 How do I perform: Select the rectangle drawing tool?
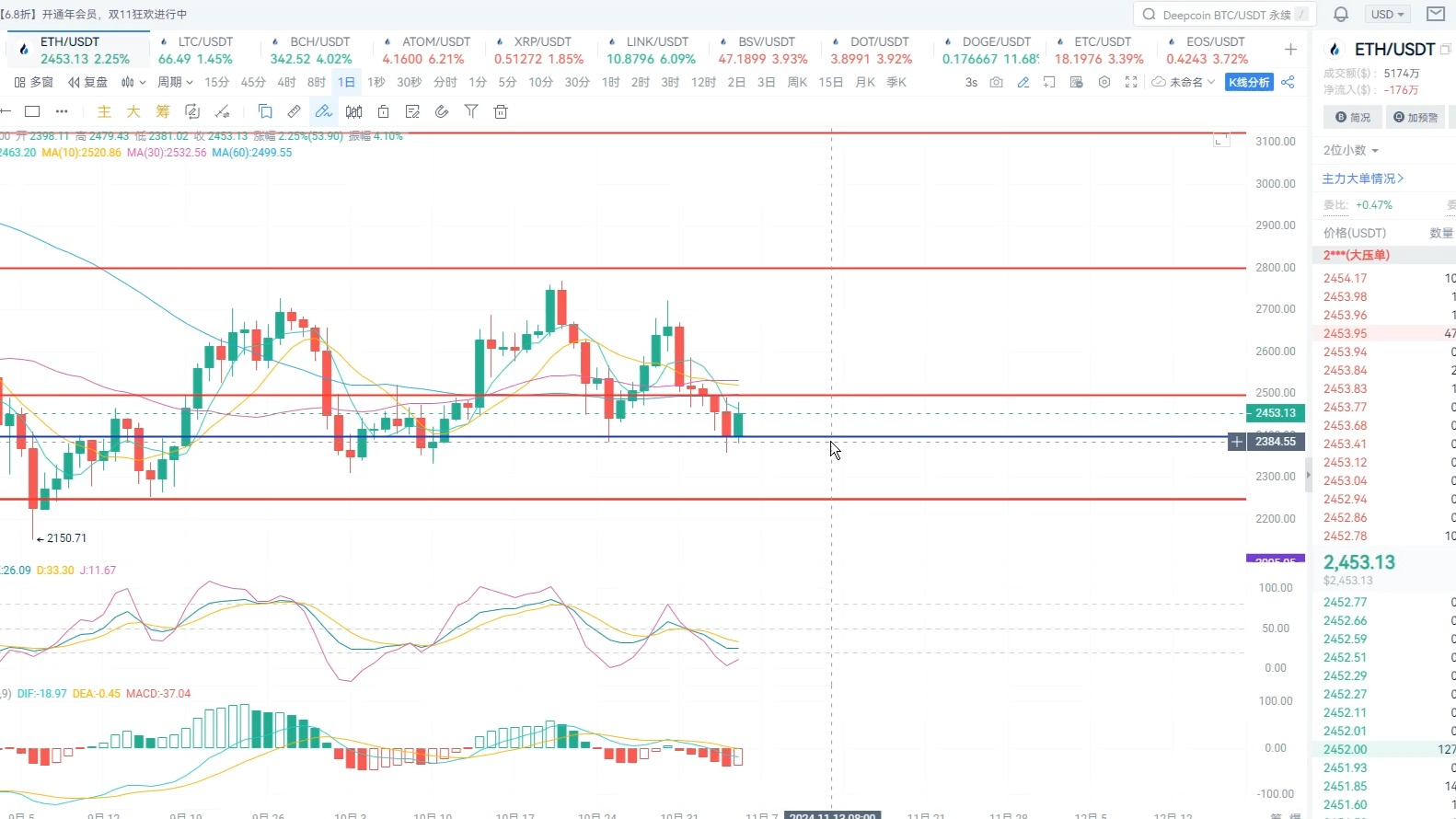click(32, 111)
